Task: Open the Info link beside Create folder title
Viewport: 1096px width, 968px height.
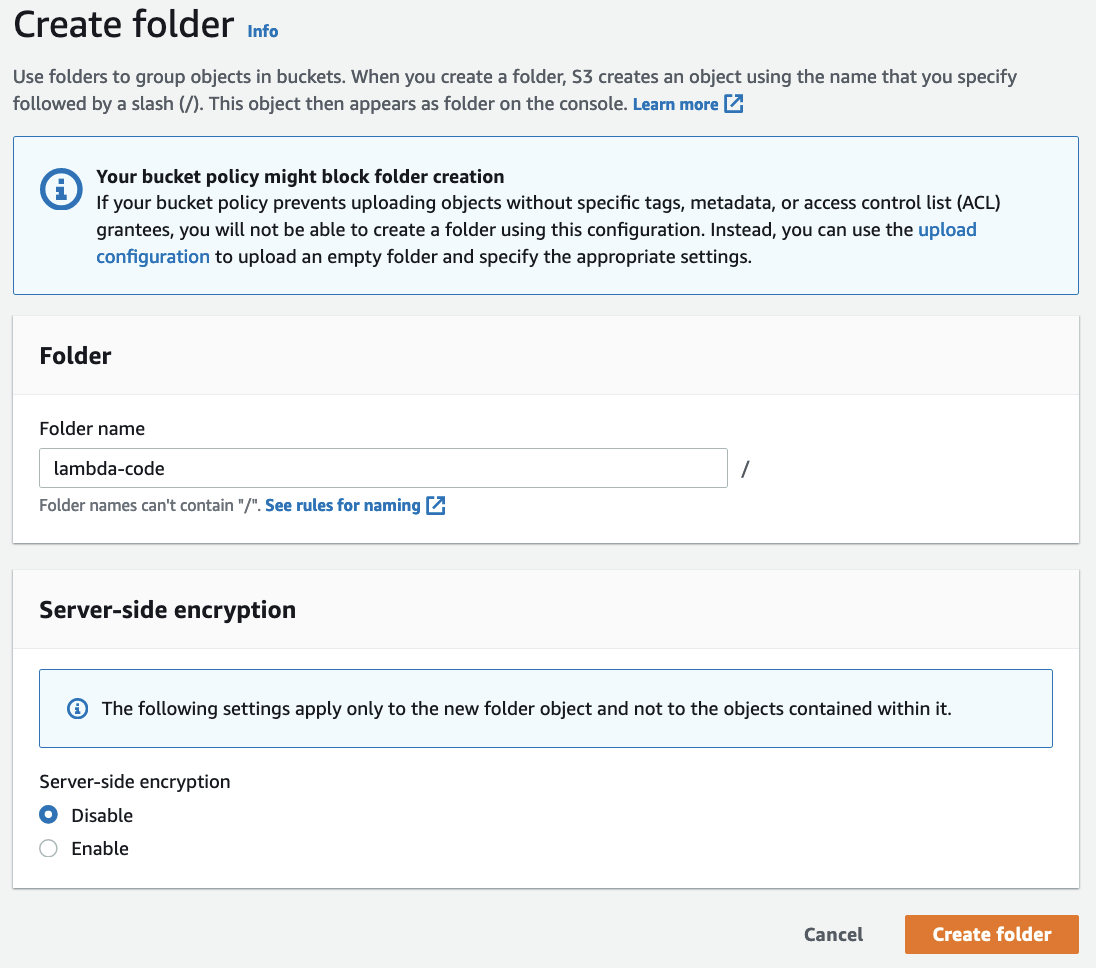Action: pyautogui.click(x=263, y=31)
